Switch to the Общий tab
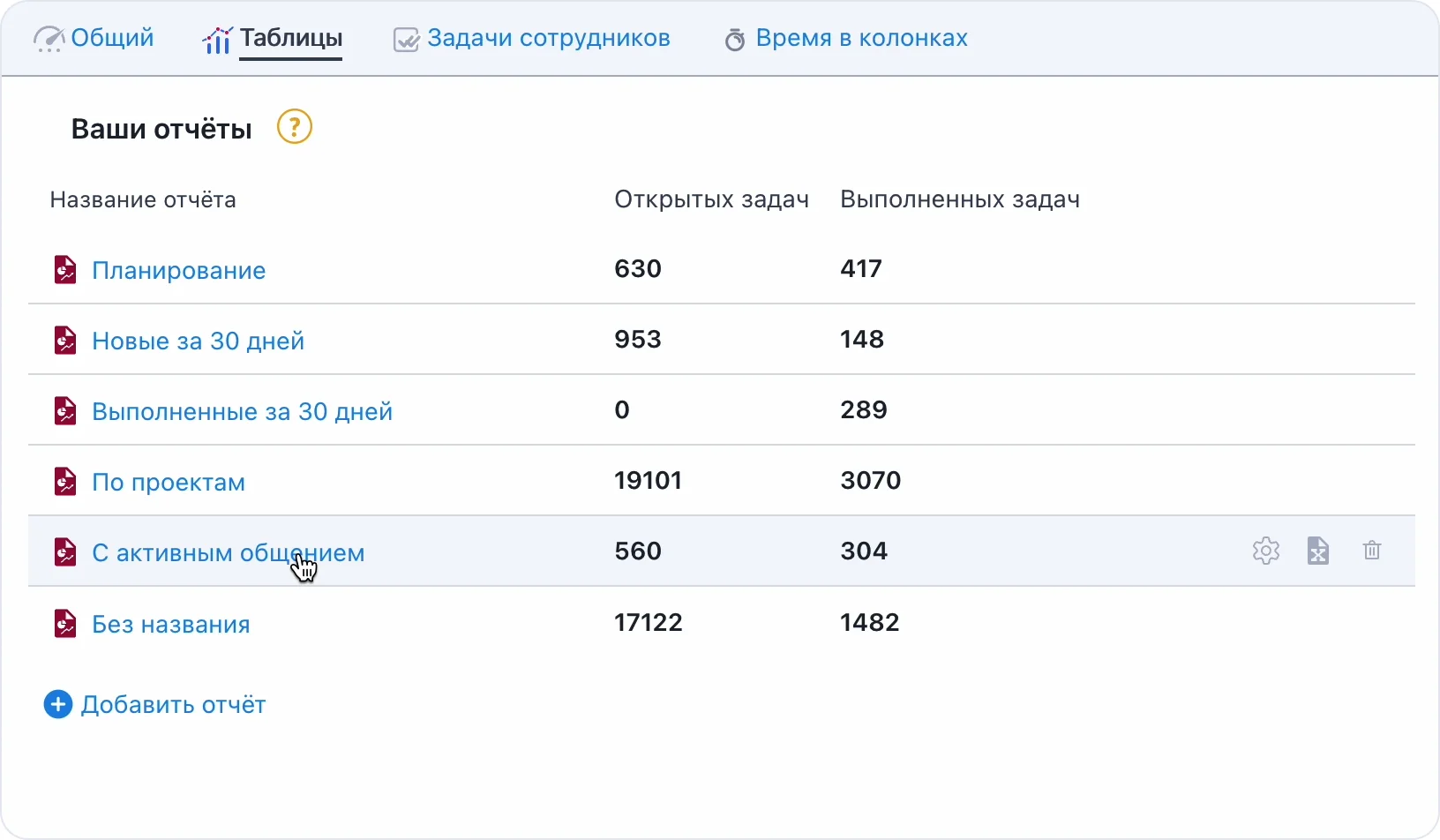1440x840 pixels. click(94, 39)
